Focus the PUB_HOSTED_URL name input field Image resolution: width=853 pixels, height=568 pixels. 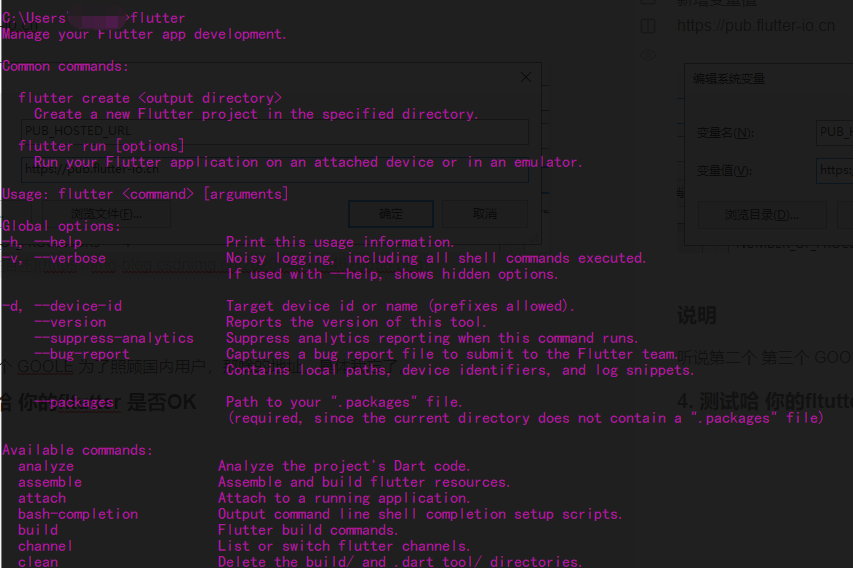[275, 131]
